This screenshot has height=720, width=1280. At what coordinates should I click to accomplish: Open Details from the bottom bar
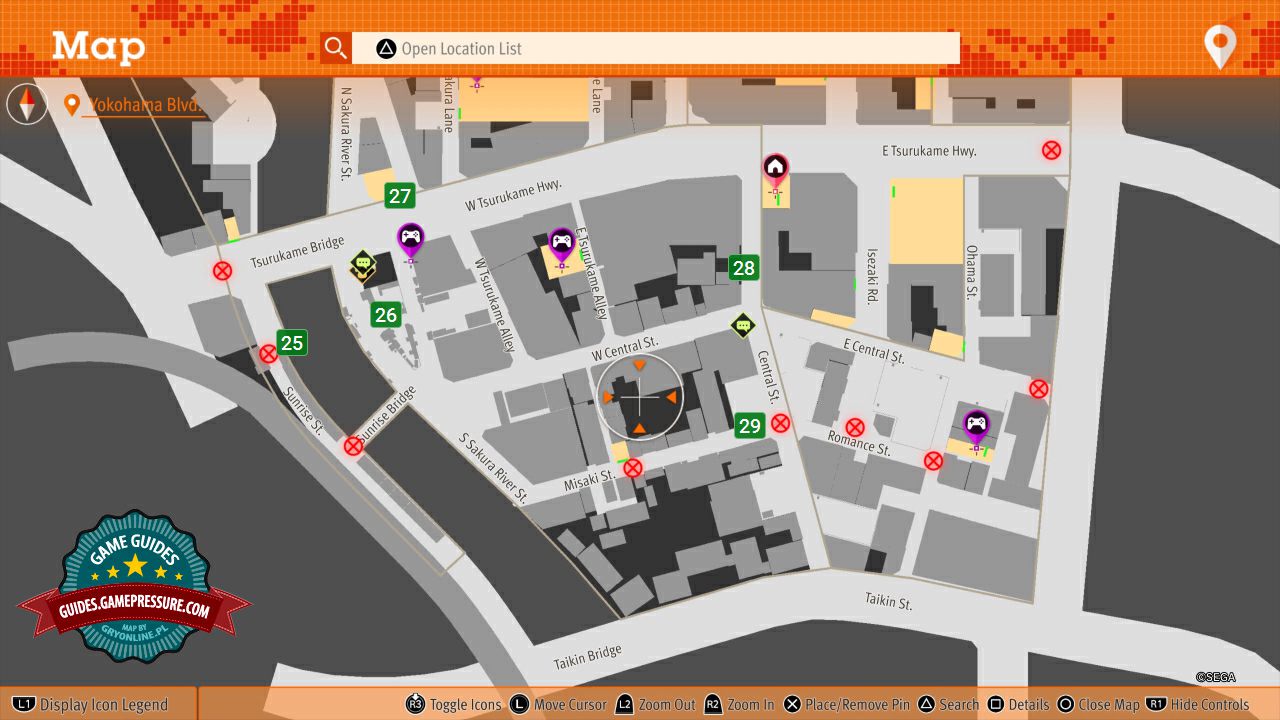(1018, 704)
